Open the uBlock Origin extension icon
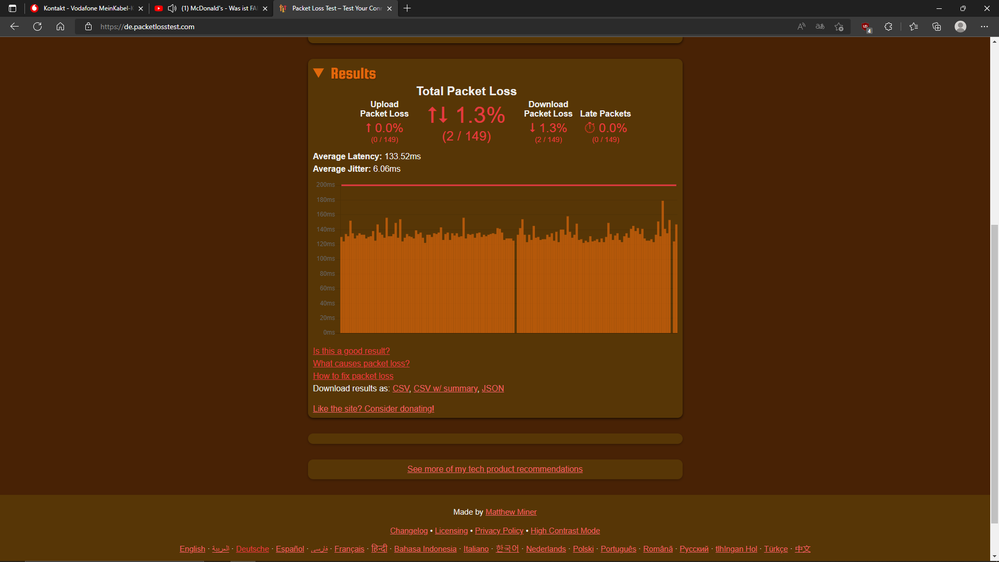This screenshot has width=999, height=562. 866,27
